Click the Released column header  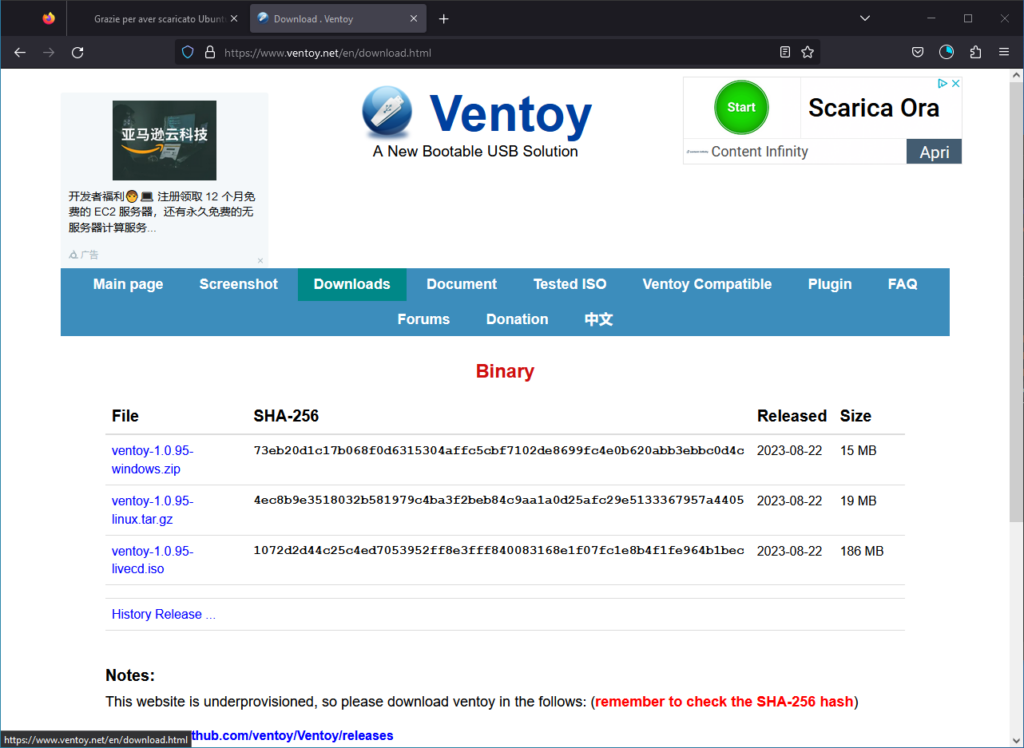[x=792, y=416]
